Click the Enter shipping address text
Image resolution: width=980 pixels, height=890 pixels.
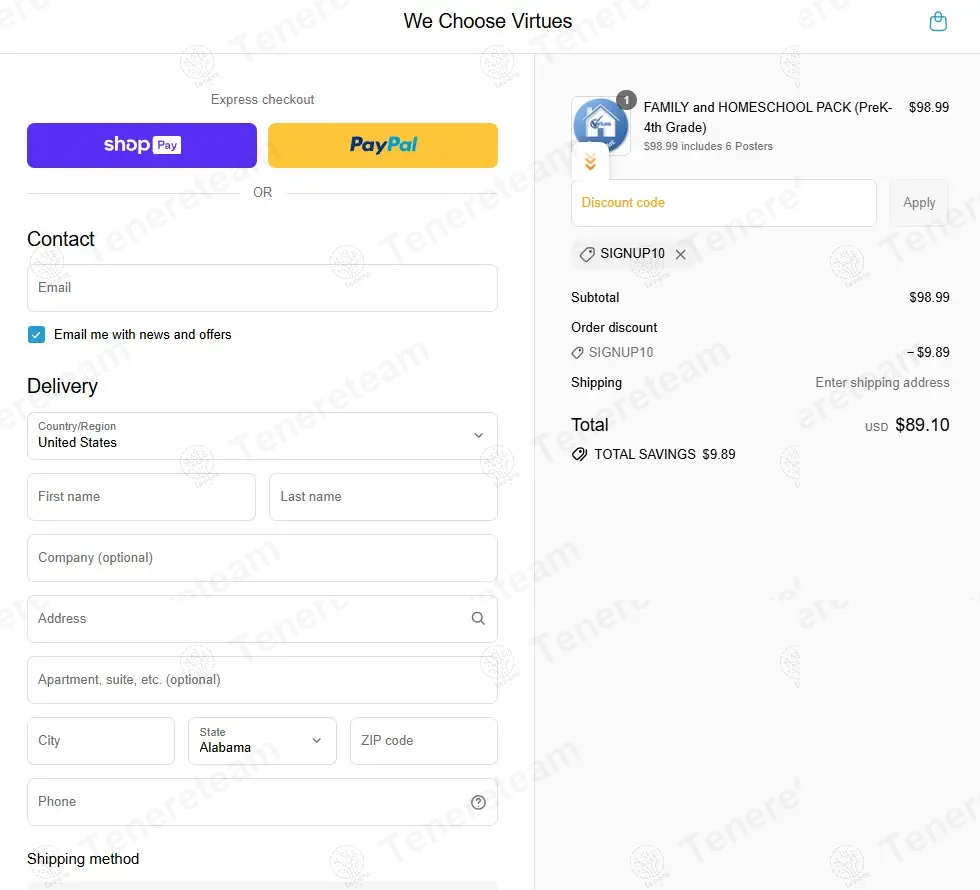tap(882, 382)
